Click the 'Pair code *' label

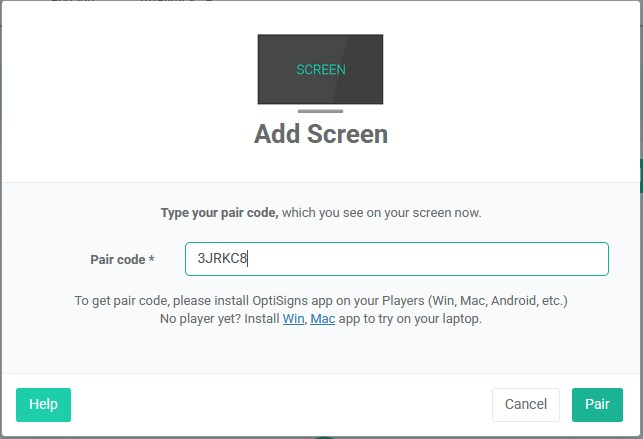pyautogui.click(x=122, y=259)
